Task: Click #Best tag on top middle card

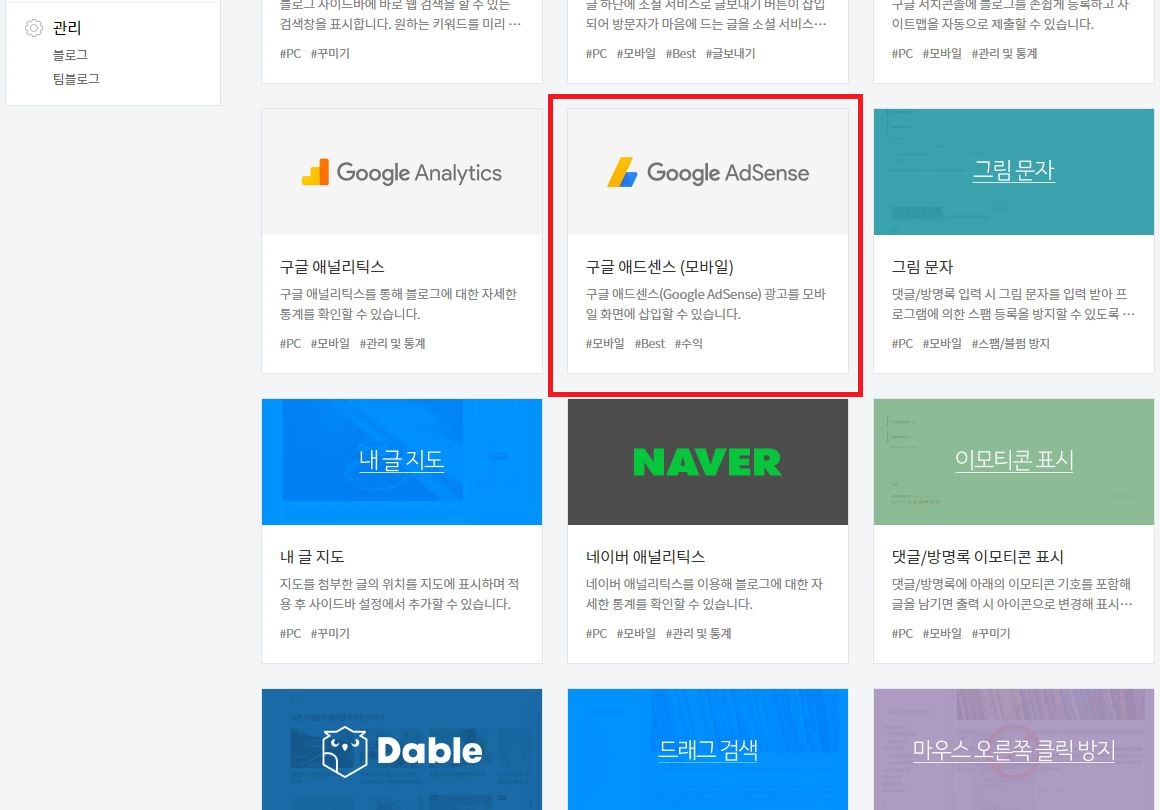Action: pyautogui.click(x=681, y=53)
